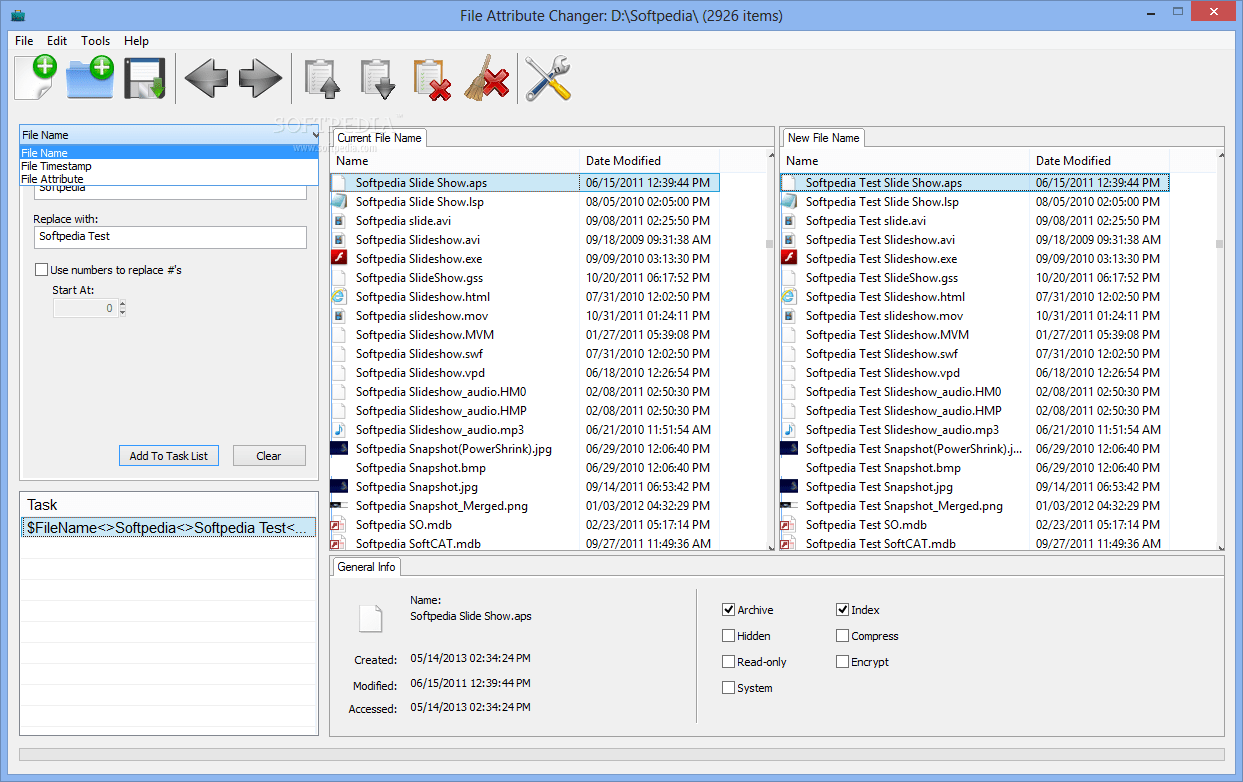Click the icon beside Softpedia Slide Show.lsp
The height and width of the screenshot is (782, 1243).
[x=338, y=201]
